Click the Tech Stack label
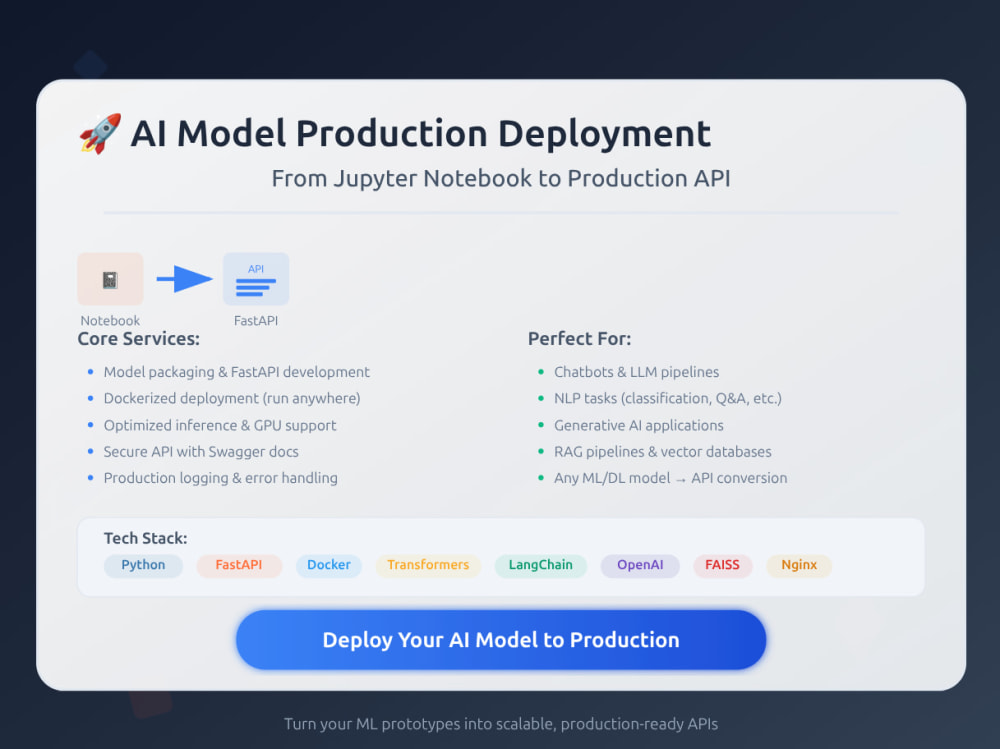1000x749 pixels. coord(145,538)
